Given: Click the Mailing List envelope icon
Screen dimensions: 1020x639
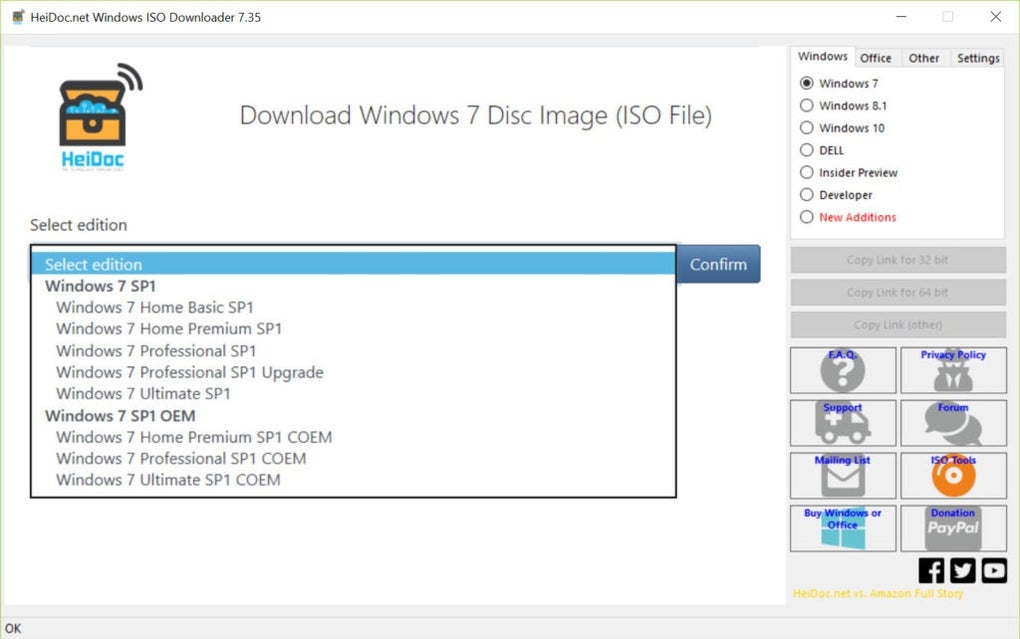Looking at the screenshot, I should pos(842,475).
